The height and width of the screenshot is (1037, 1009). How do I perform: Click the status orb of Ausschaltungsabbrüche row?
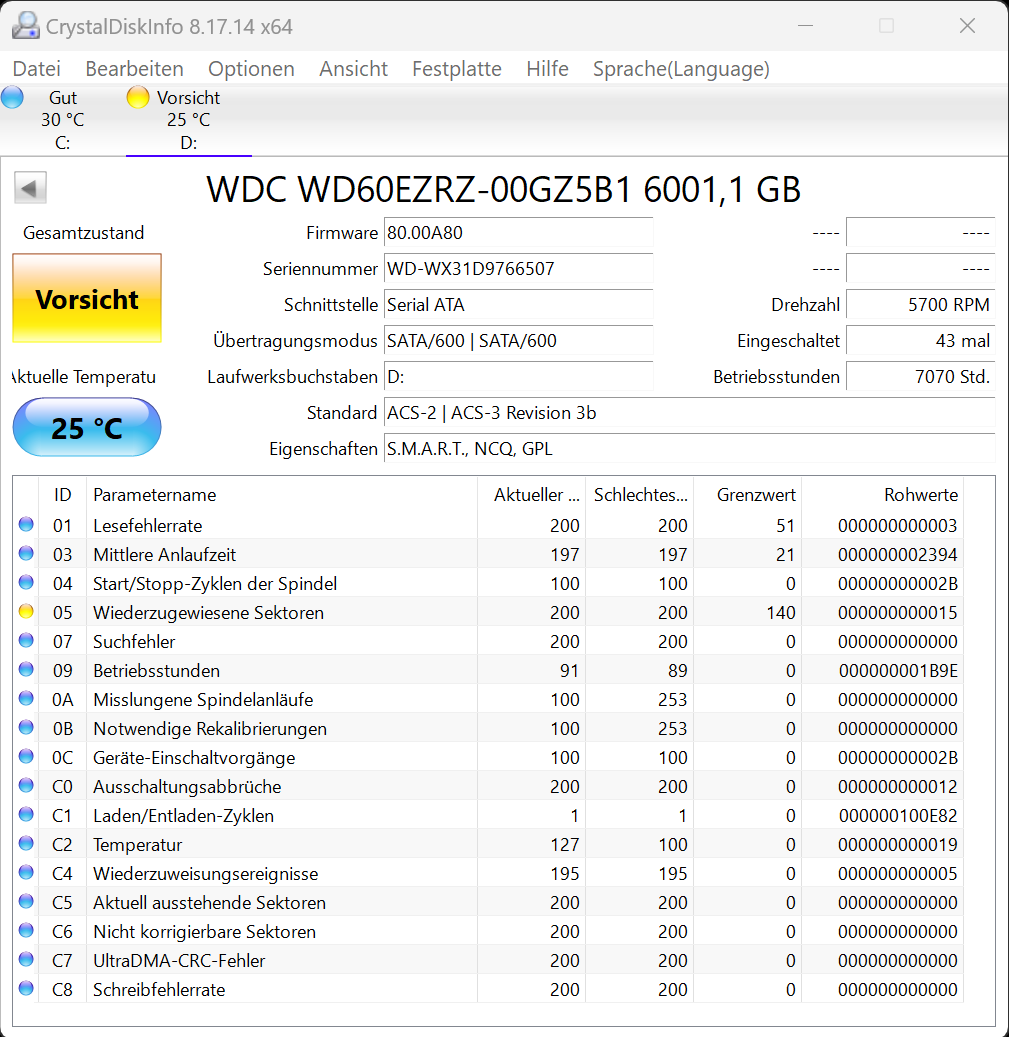[26, 786]
